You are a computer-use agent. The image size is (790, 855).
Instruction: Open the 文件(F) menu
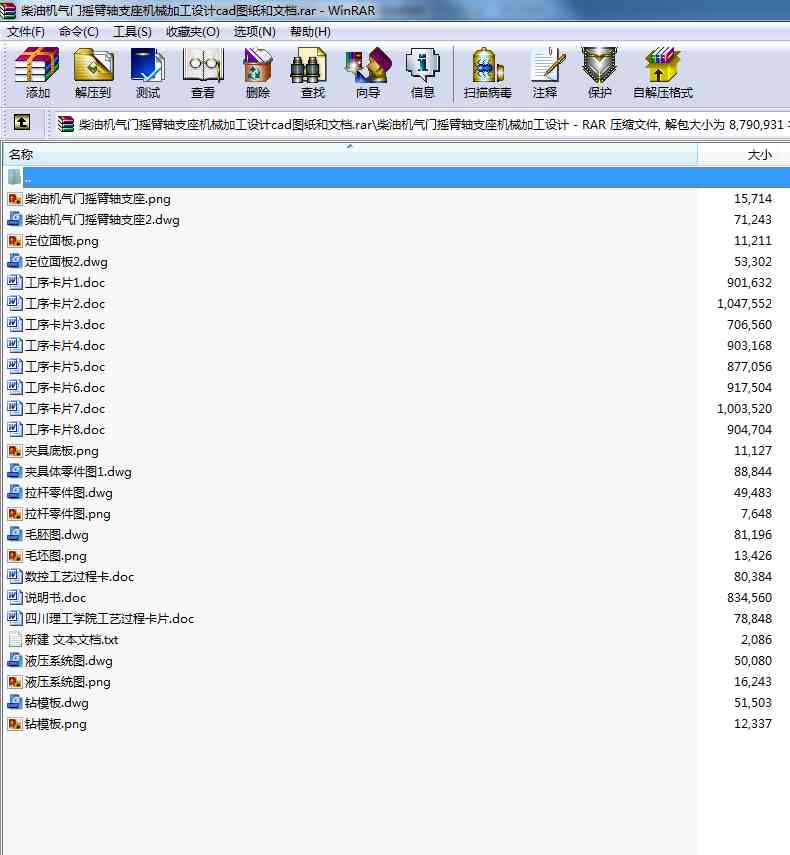pos(26,31)
